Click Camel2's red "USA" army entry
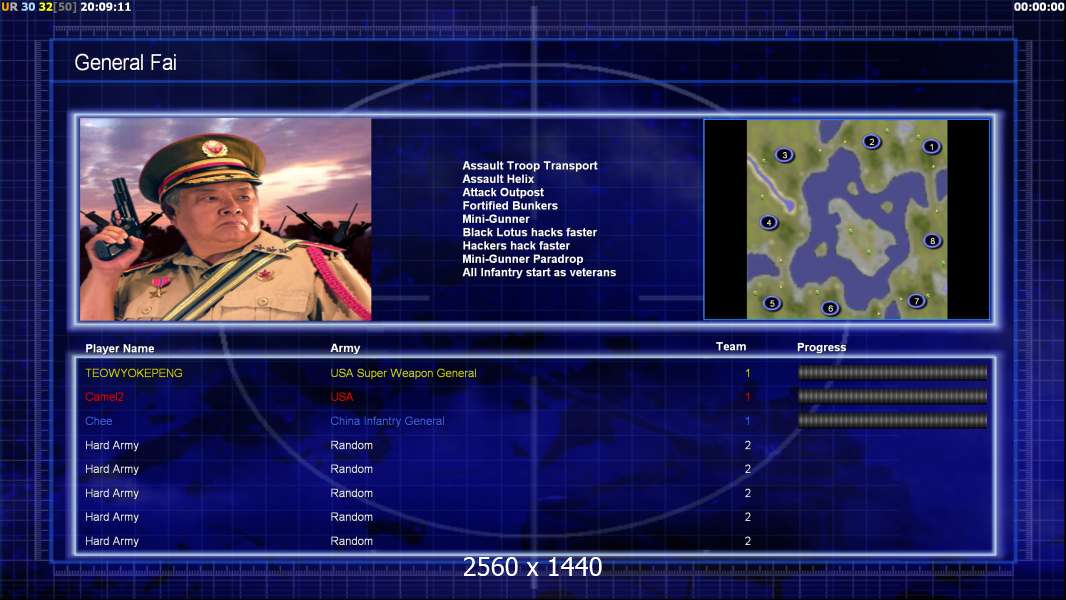Image resolution: width=1066 pixels, height=600 pixels. pyautogui.click(x=342, y=397)
